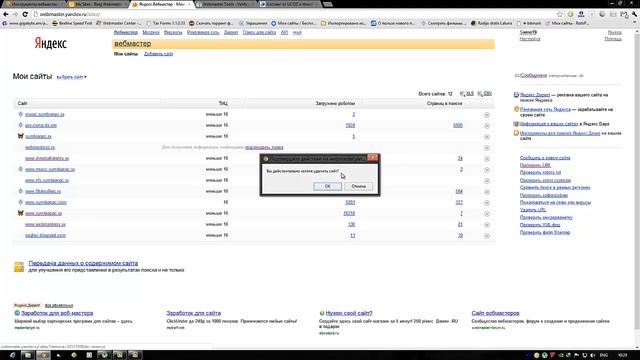Open 'выбрать сайт' dropdown

(x=71, y=77)
